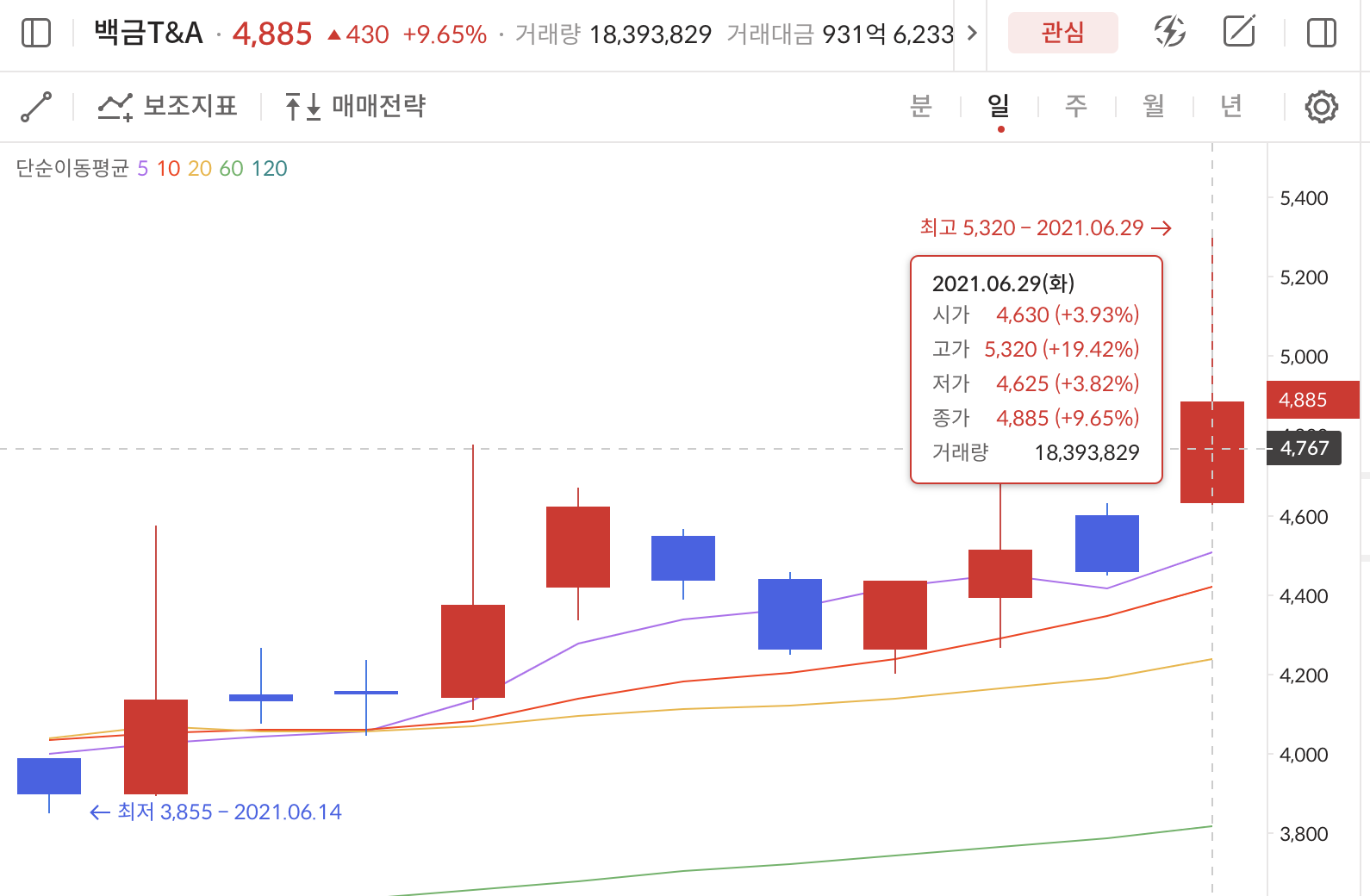Select the 120-day moving average value

pos(270,168)
